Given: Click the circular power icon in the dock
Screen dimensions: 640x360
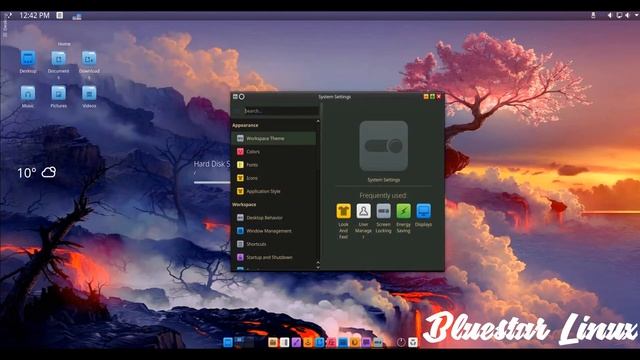Looking at the screenshot, I should 401,342.
